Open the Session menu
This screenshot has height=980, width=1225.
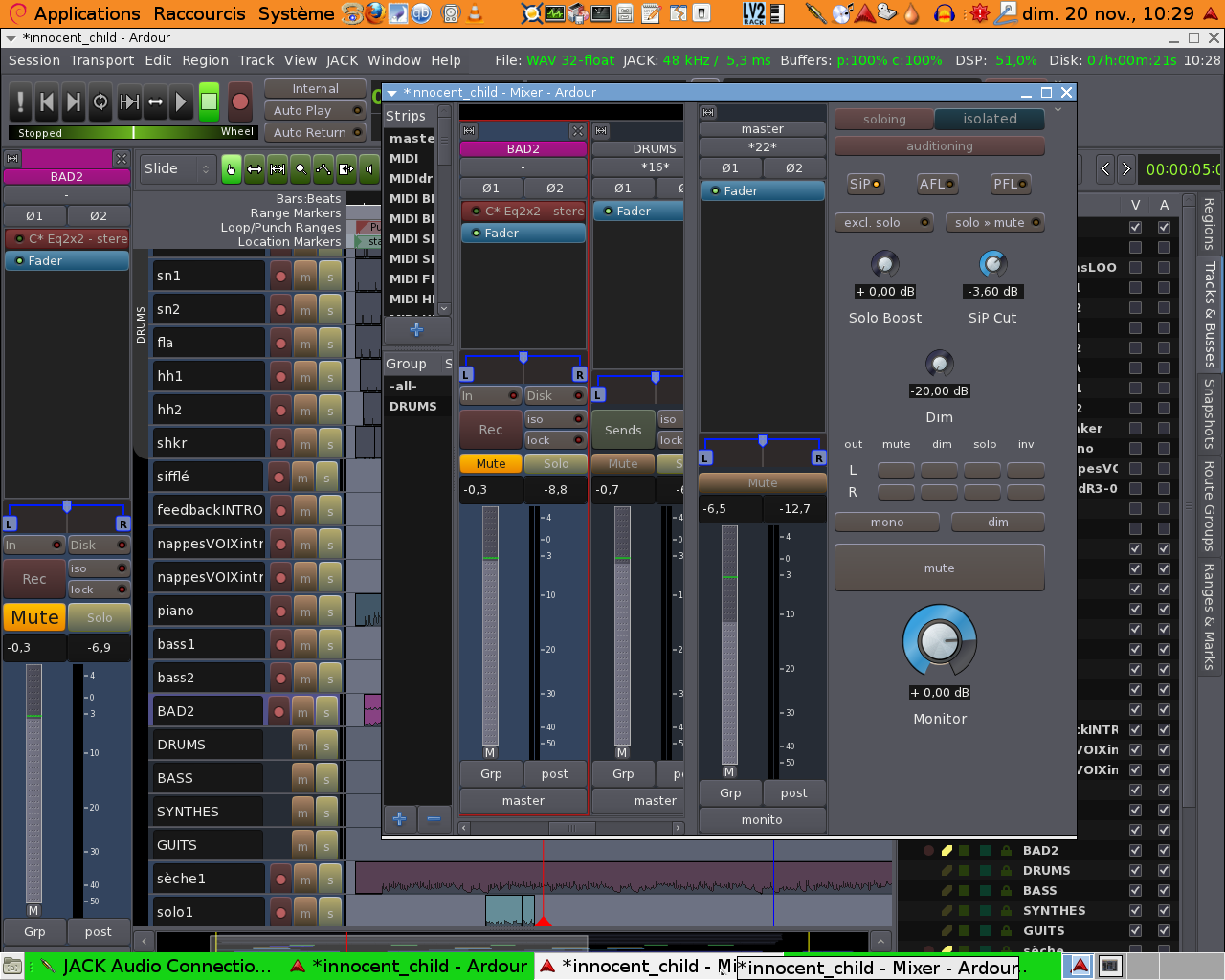point(34,60)
